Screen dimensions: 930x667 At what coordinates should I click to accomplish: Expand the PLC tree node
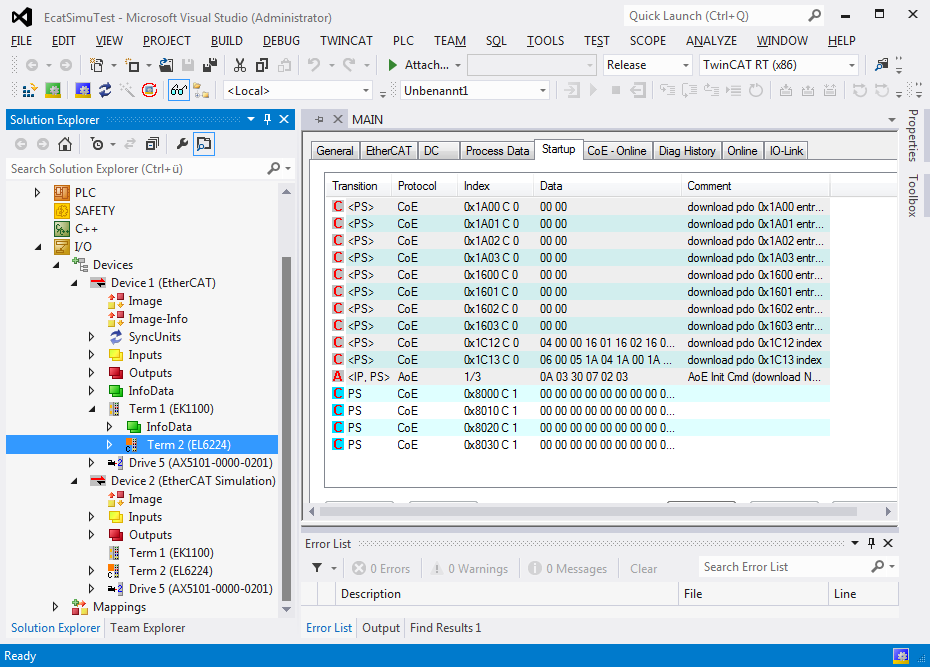[x=37, y=193]
